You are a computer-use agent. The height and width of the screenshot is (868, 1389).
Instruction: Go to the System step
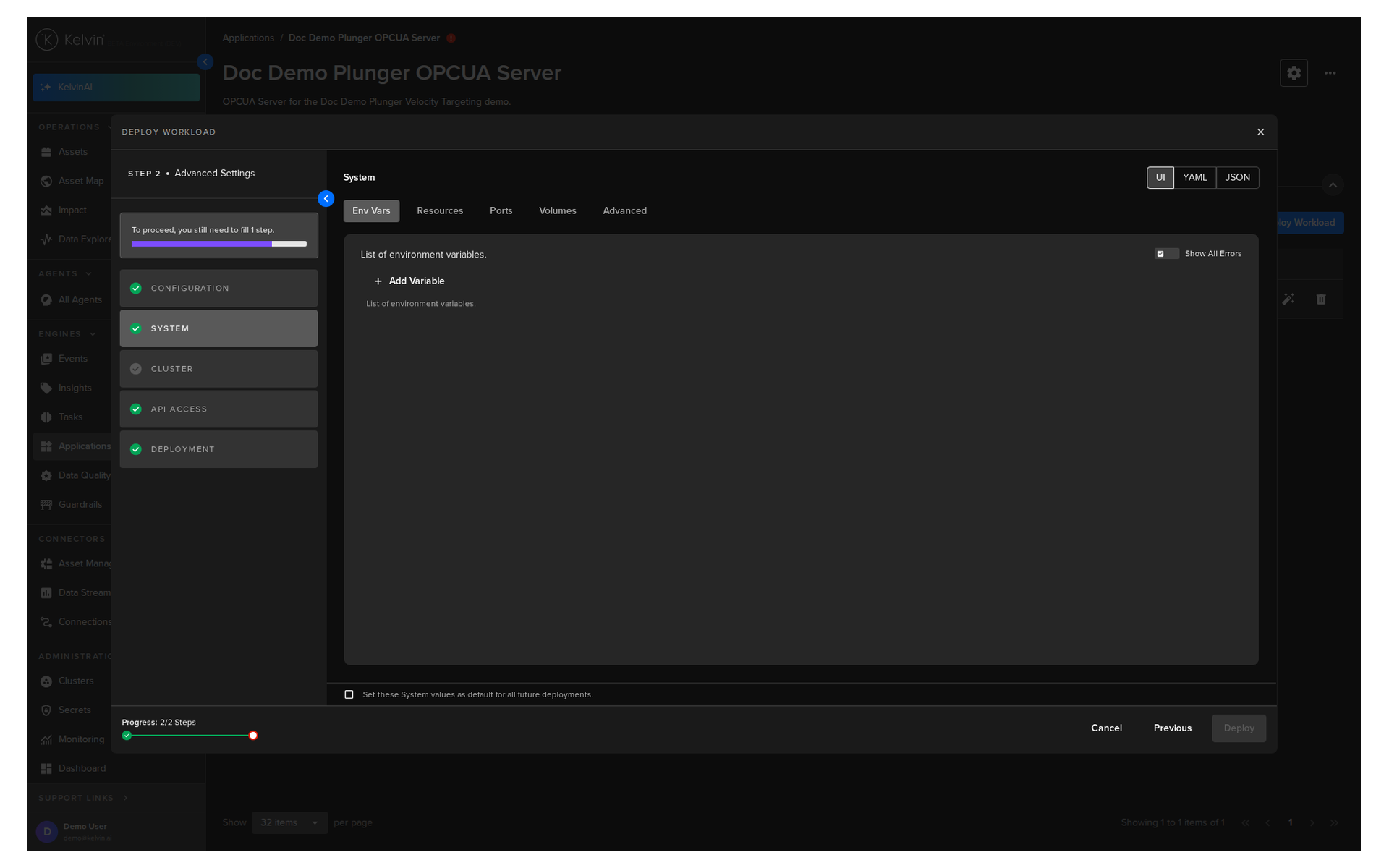(x=218, y=329)
